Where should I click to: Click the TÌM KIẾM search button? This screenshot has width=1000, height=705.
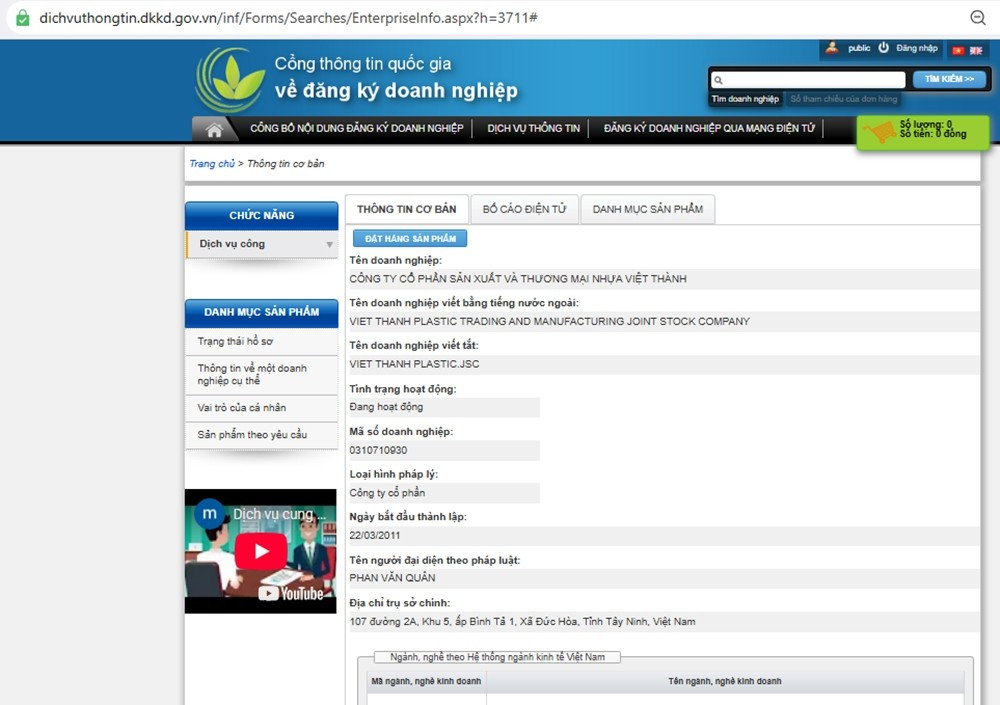[x=949, y=79]
